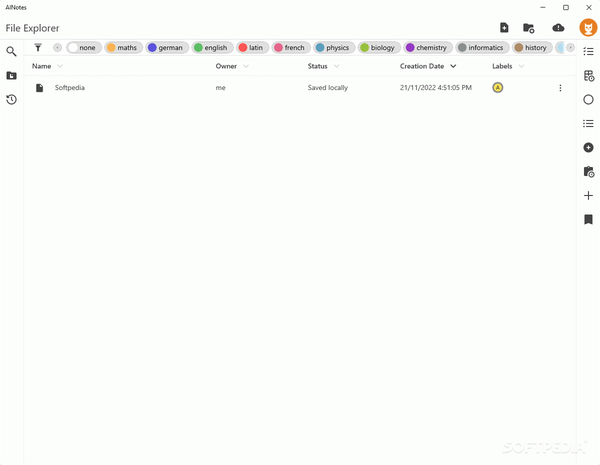This screenshot has height=465, width=600.
Task: Sort by the Status column header
Action: pos(317,66)
